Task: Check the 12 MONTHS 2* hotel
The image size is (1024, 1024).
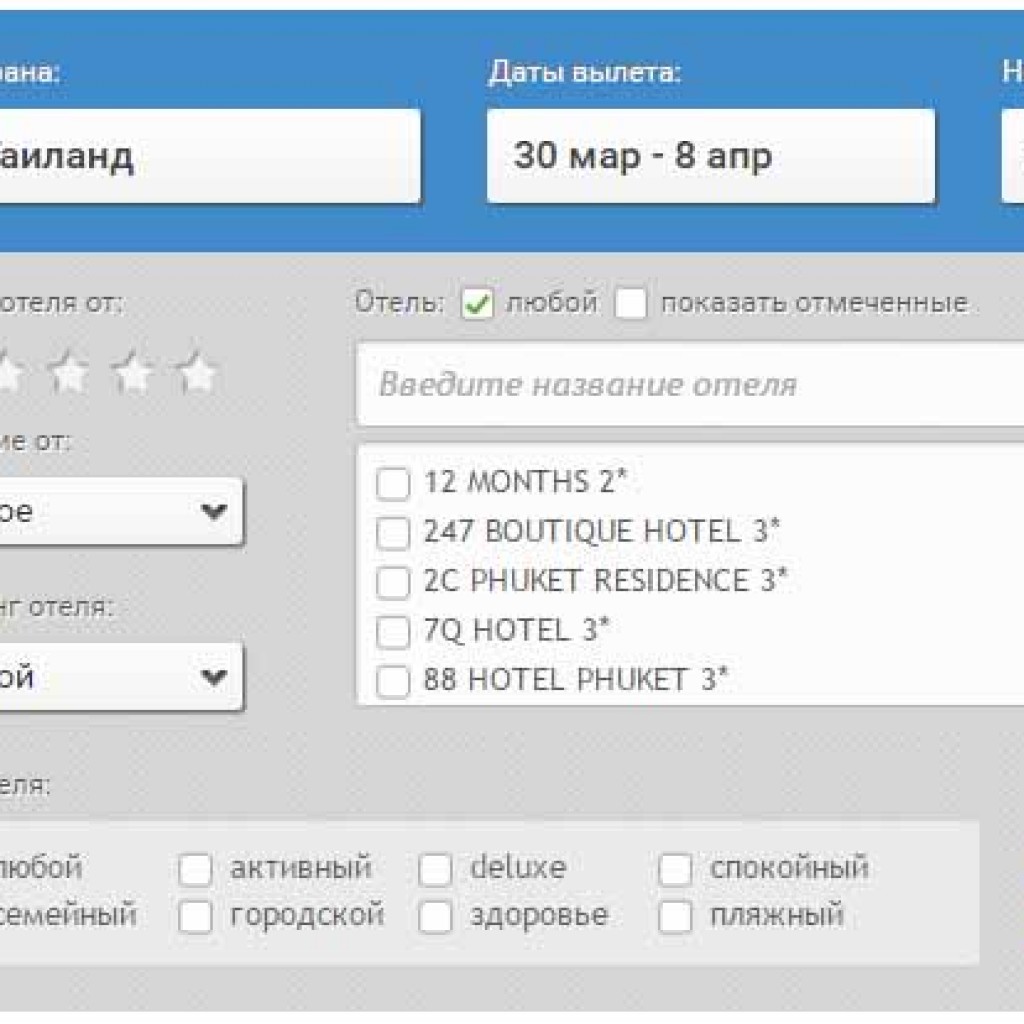Action: click(393, 484)
